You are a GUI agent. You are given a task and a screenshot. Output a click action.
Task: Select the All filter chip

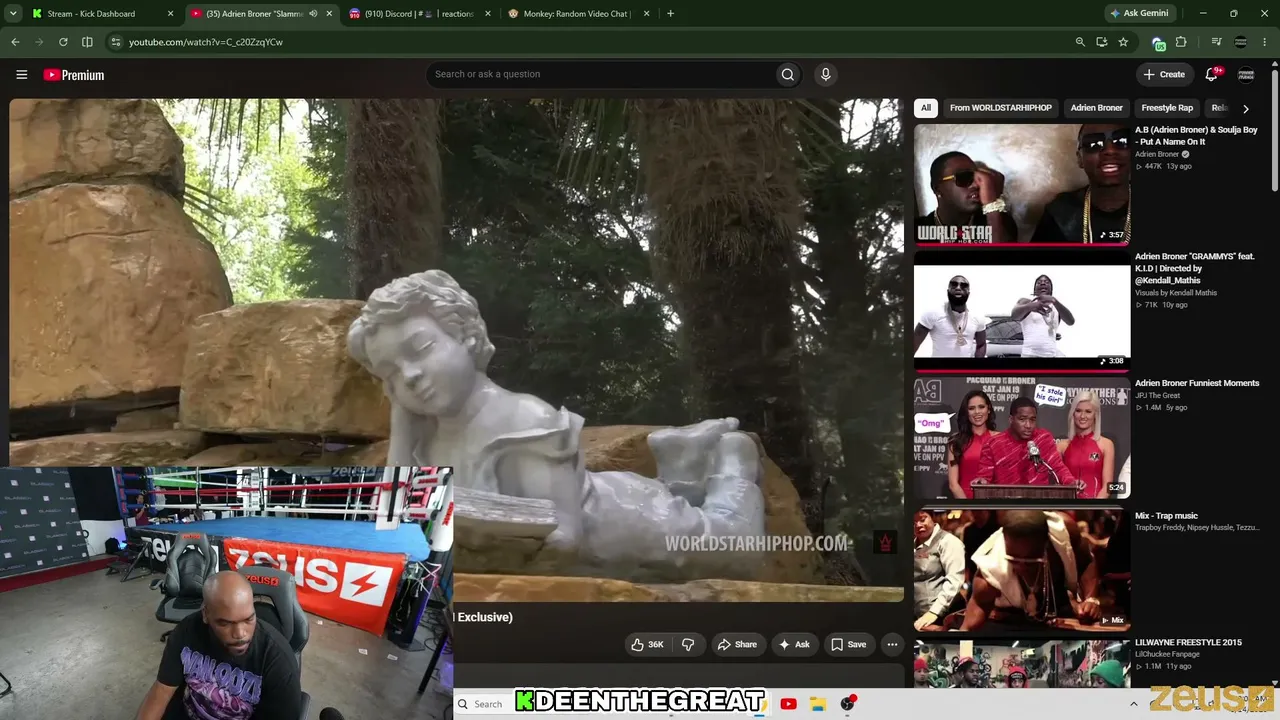coord(926,108)
